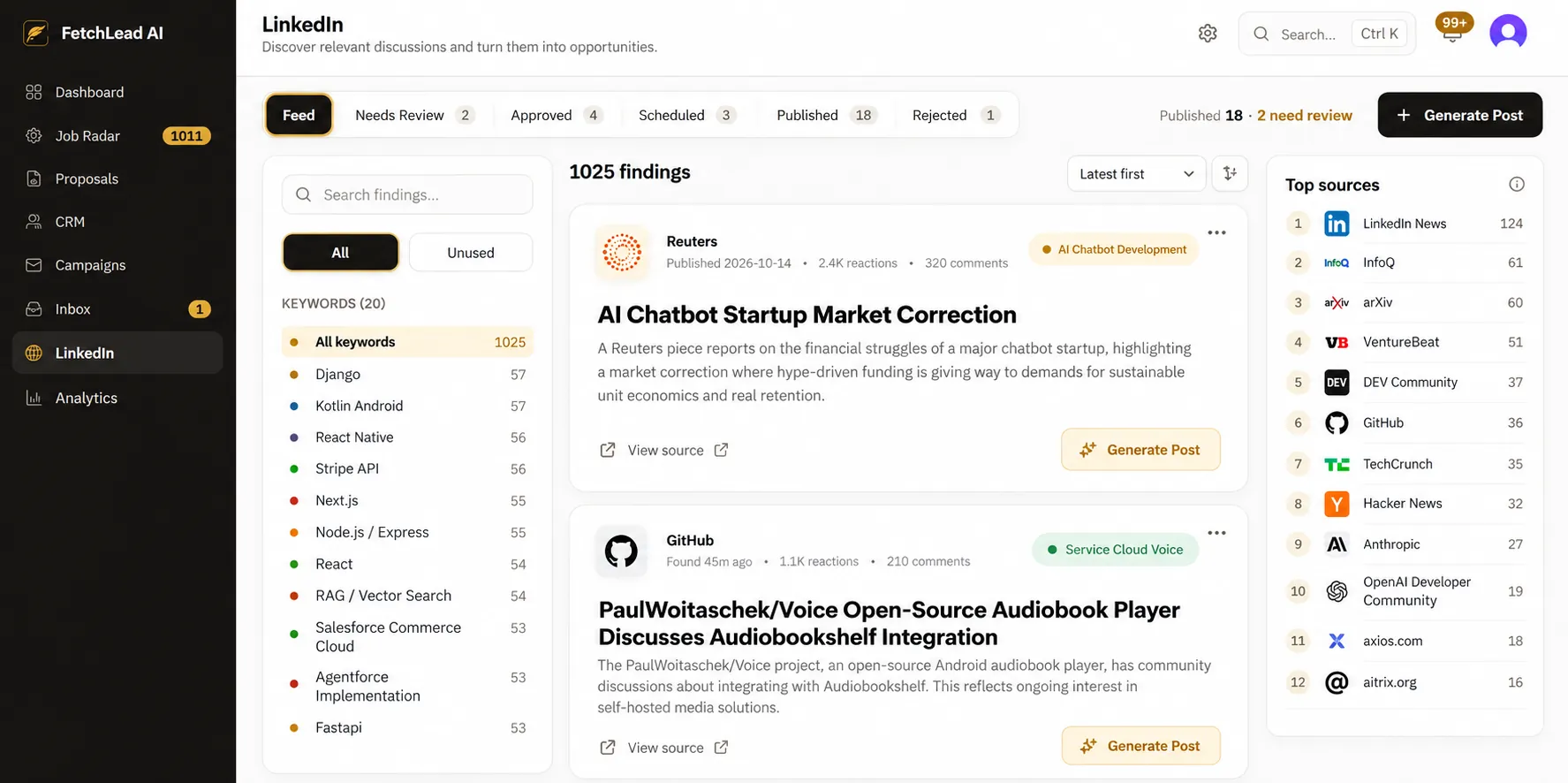Click the Reuters source logo
1568x783 pixels.
pos(622,253)
